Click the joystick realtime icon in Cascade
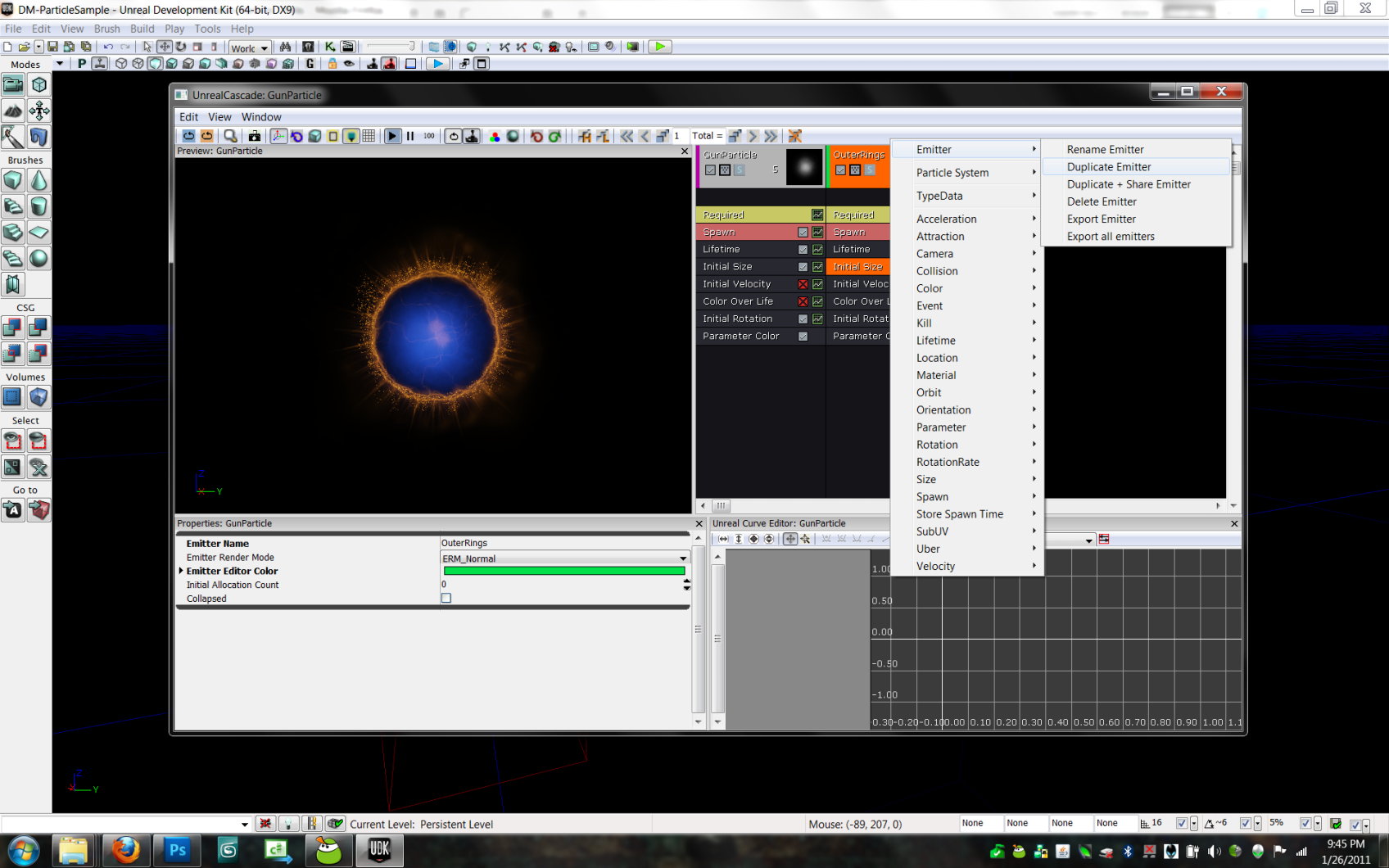 [472, 136]
